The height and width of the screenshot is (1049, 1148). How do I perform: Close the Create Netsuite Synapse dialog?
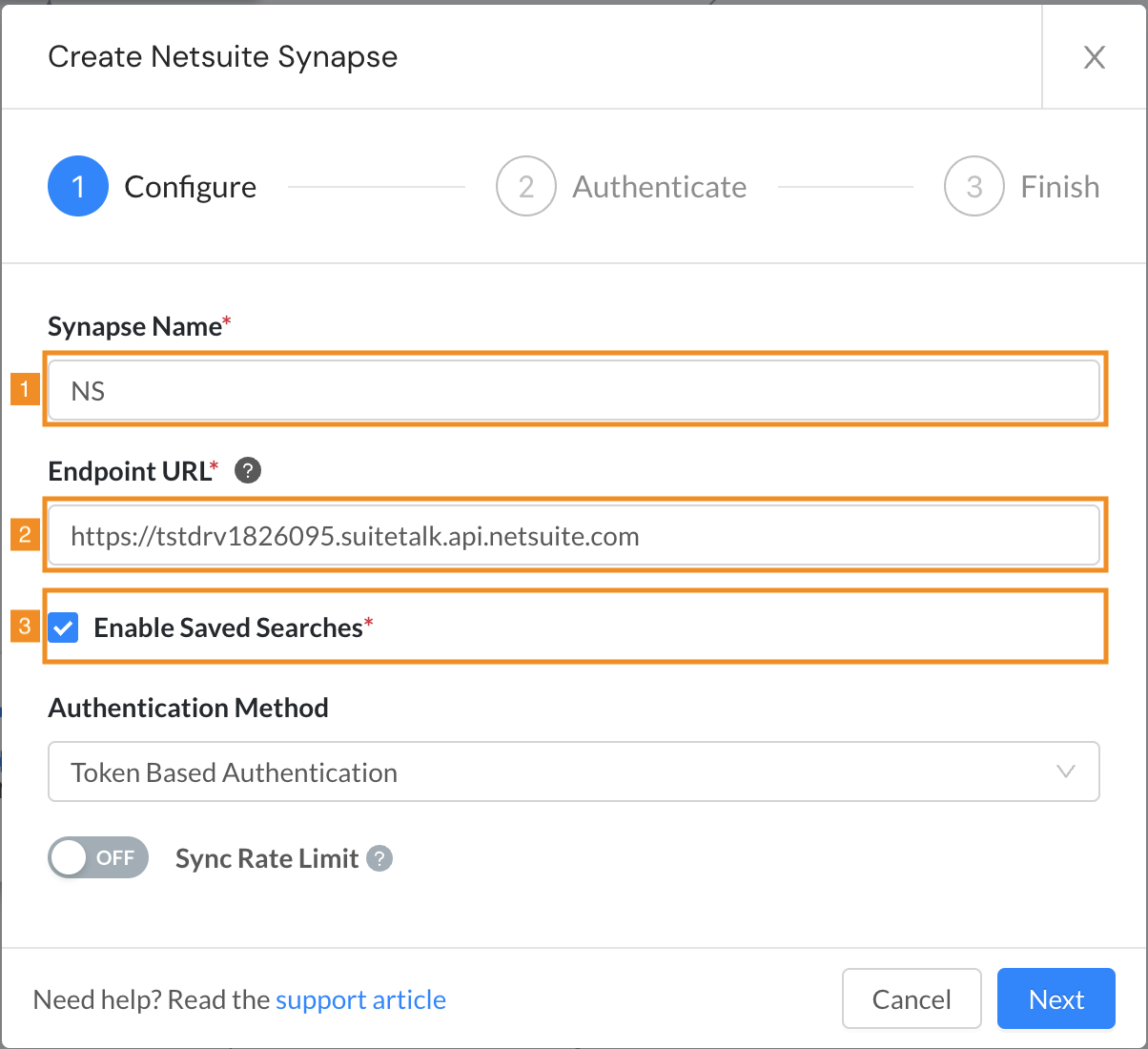coord(1095,57)
